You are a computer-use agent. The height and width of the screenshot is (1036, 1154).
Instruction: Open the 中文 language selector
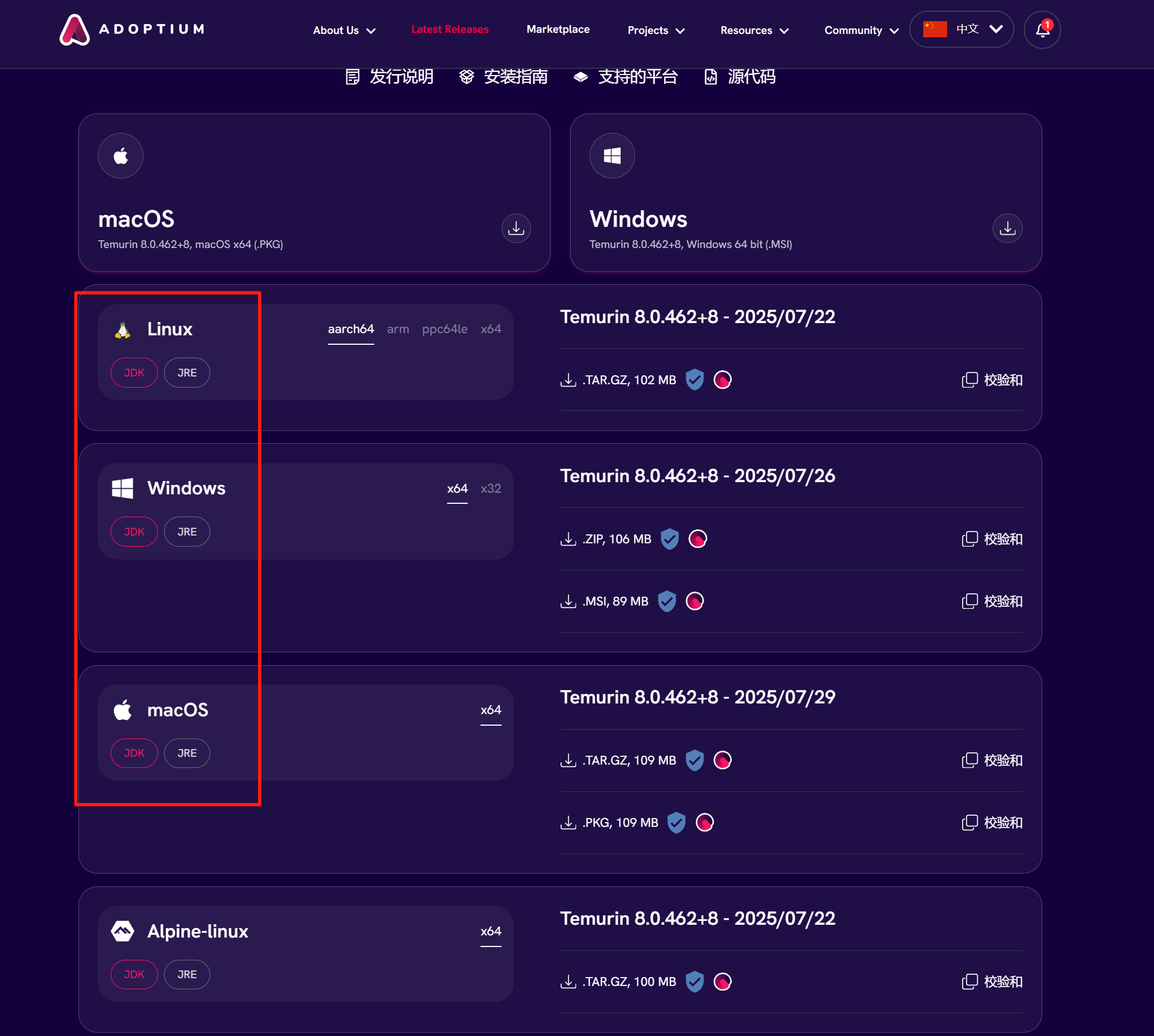(x=962, y=29)
